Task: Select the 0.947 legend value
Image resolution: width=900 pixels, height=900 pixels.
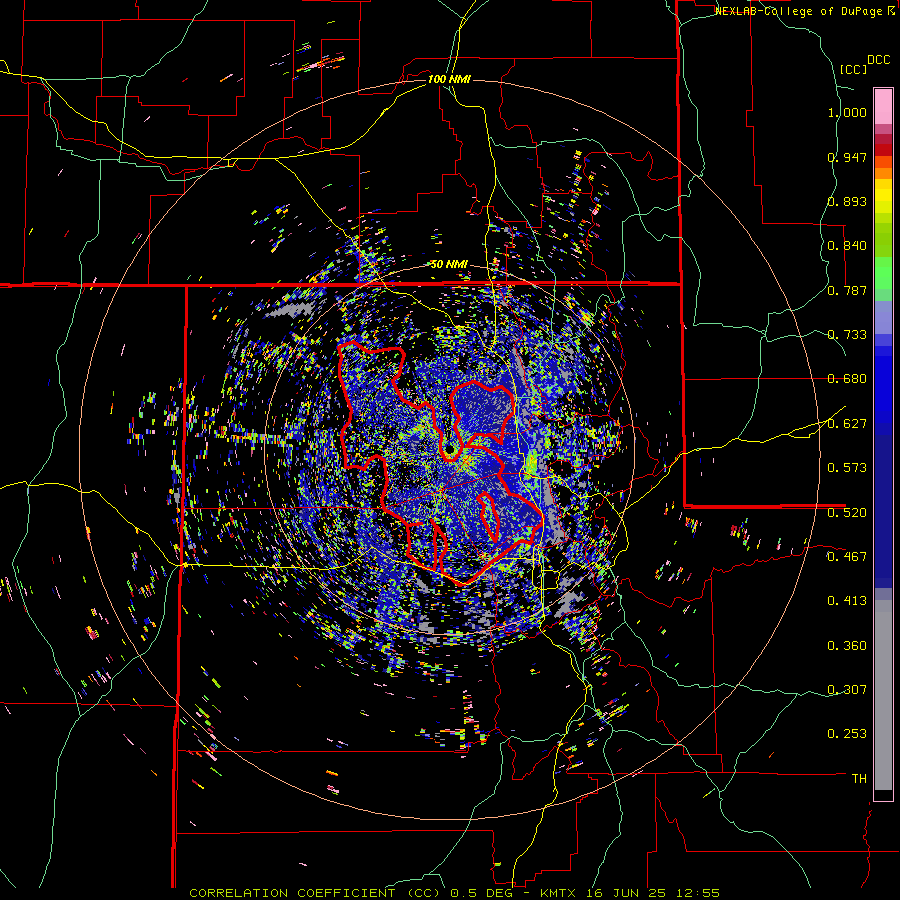Action: tap(847, 157)
